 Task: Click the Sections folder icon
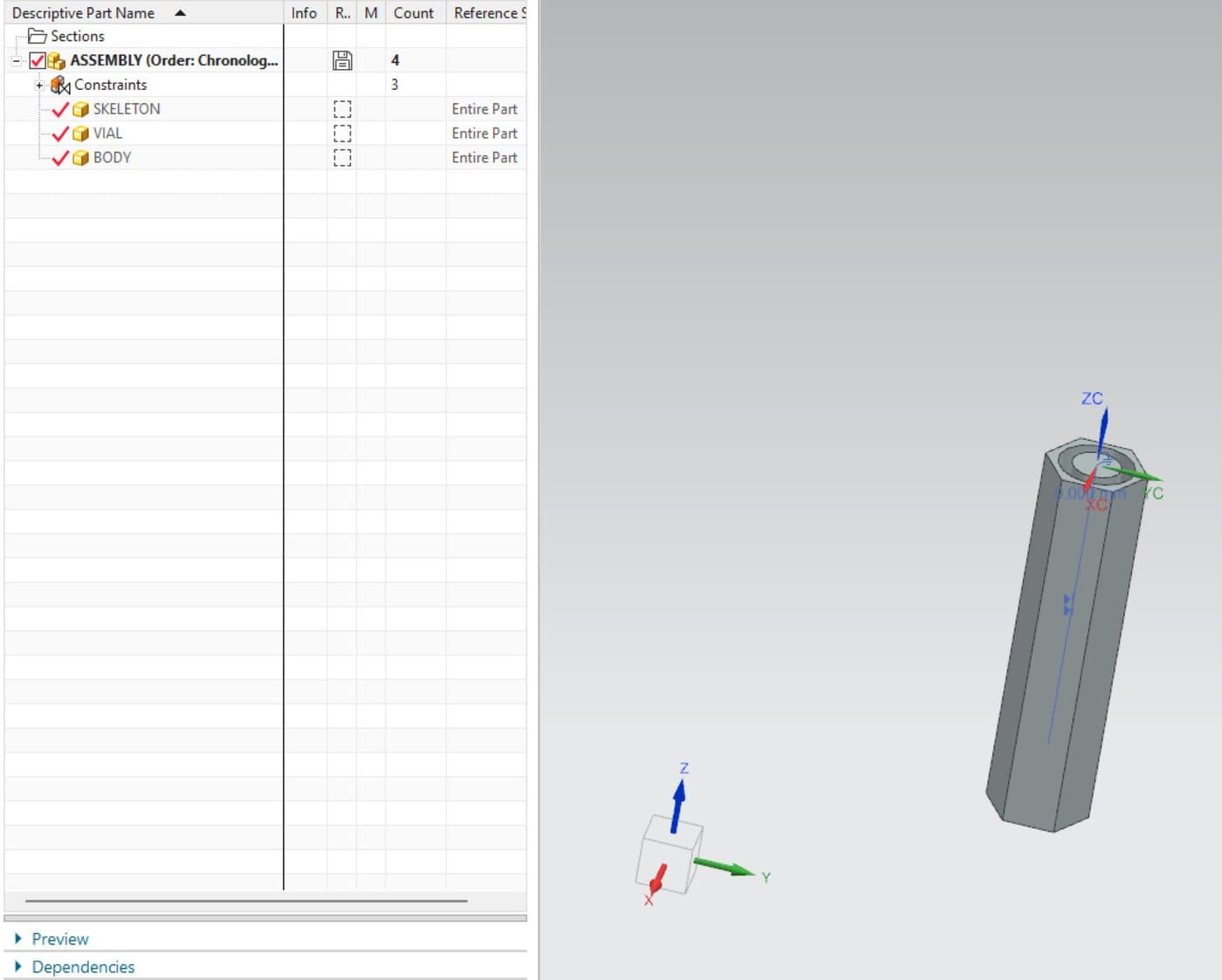pos(37,36)
